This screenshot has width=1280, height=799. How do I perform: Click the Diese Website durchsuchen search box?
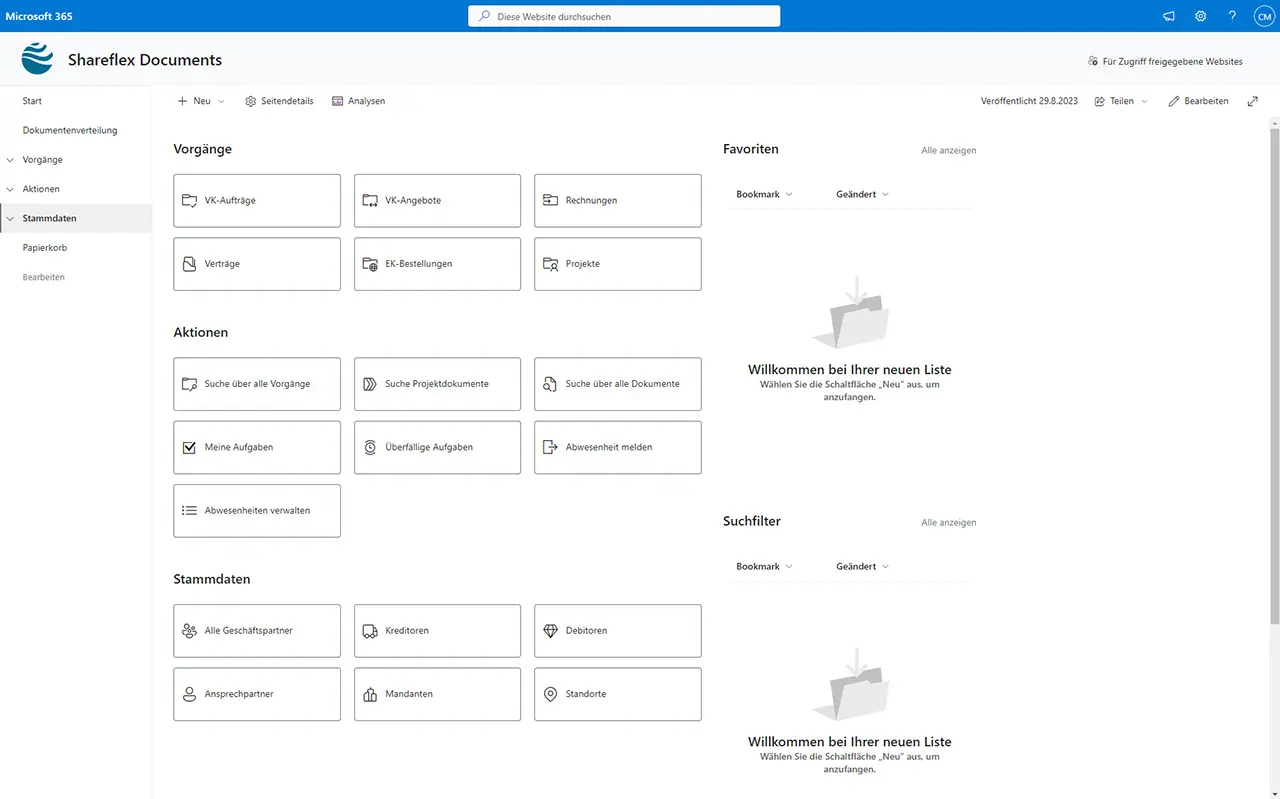coord(624,16)
